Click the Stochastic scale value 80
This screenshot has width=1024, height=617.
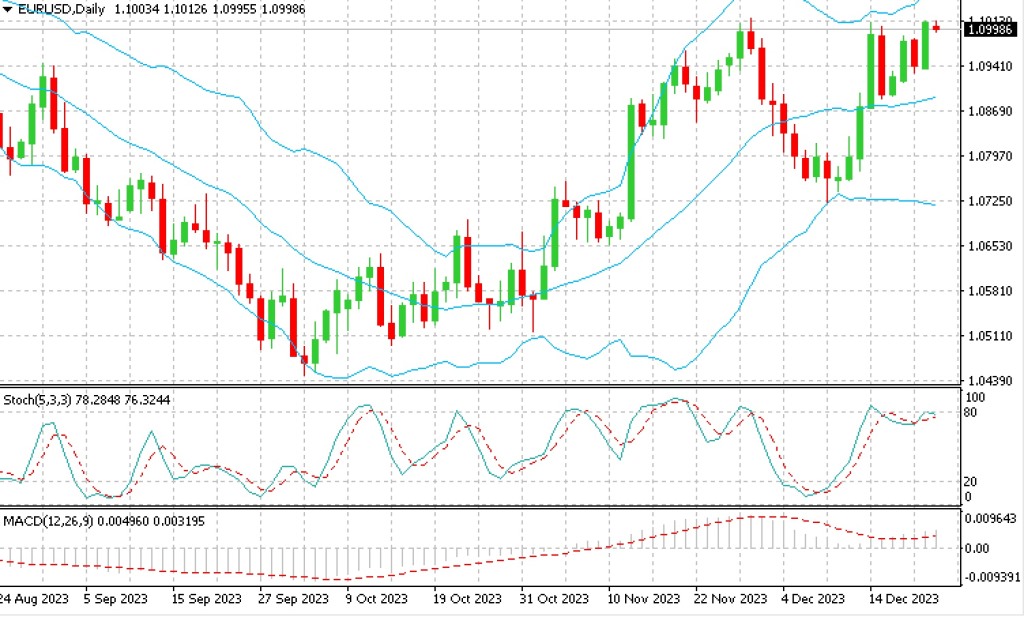coord(971,413)
